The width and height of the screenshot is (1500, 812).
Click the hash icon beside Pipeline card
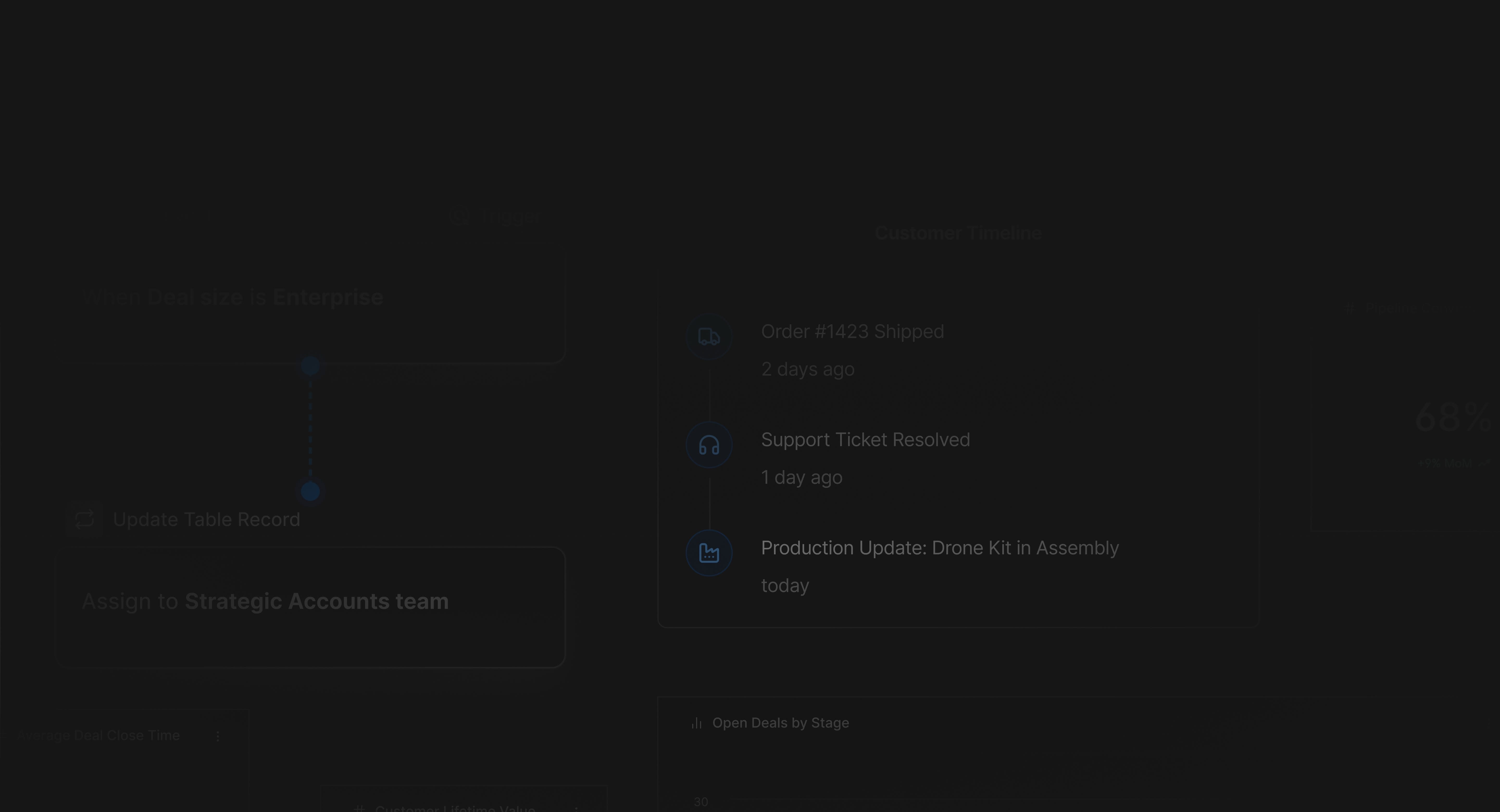tap(1350, 308)
